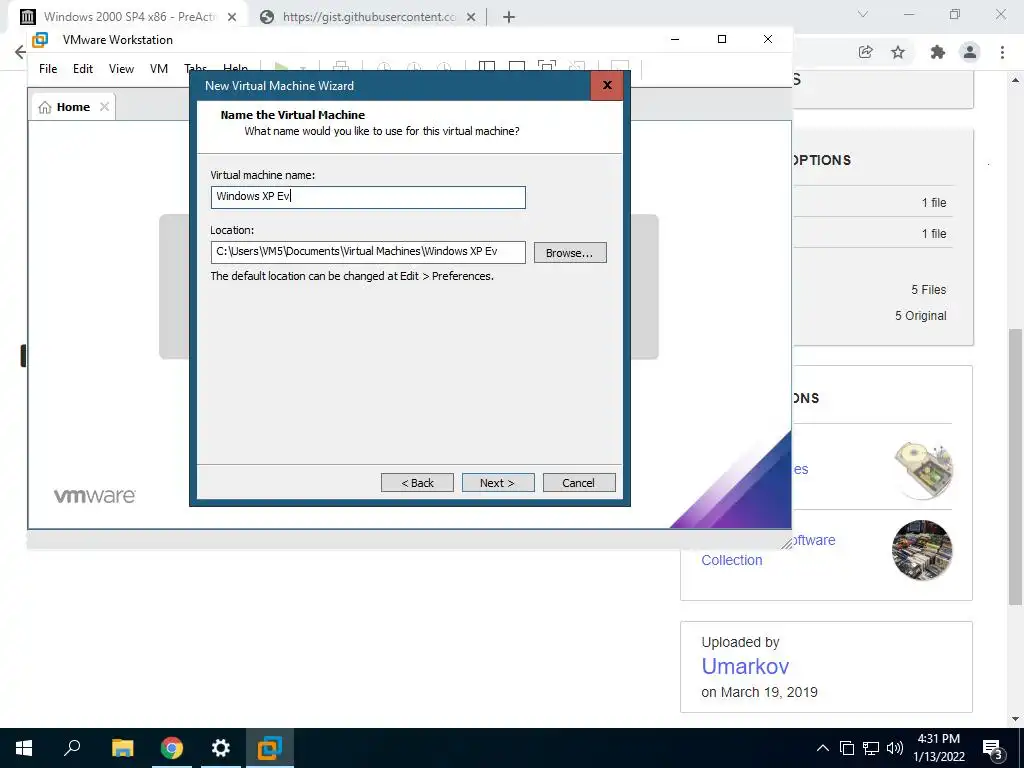Open Chrome's three-dot menu
Screen dimensions: 1024x768
1002,52
